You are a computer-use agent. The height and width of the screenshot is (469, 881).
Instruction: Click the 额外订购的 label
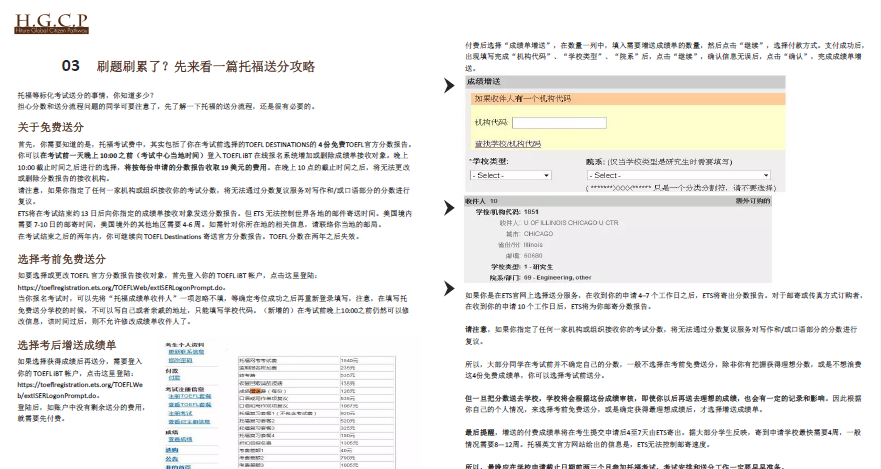pyautogui.click(x=752, y=201)
